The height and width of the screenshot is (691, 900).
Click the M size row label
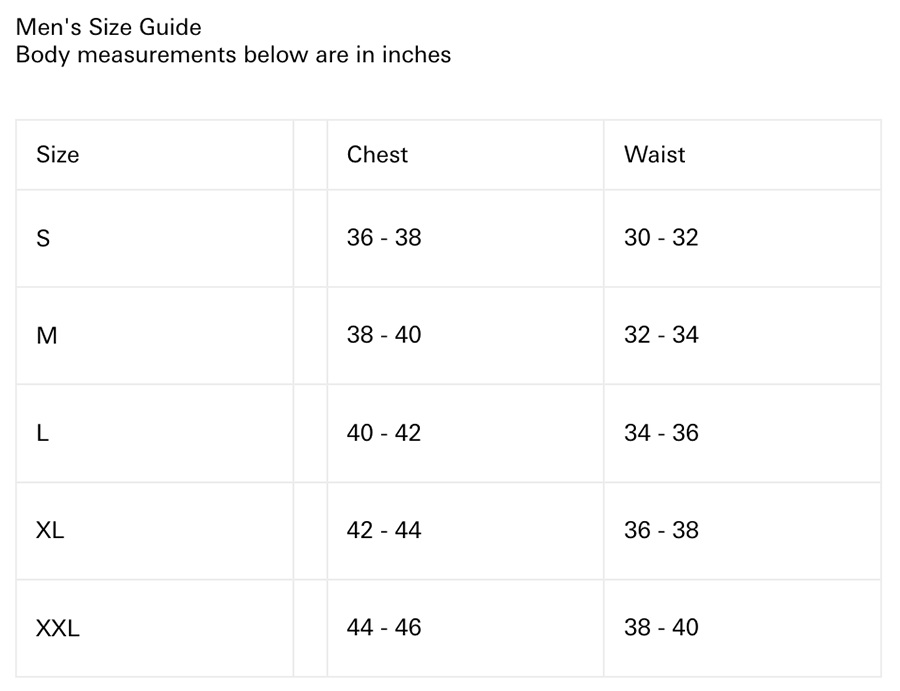click(46, 335)
